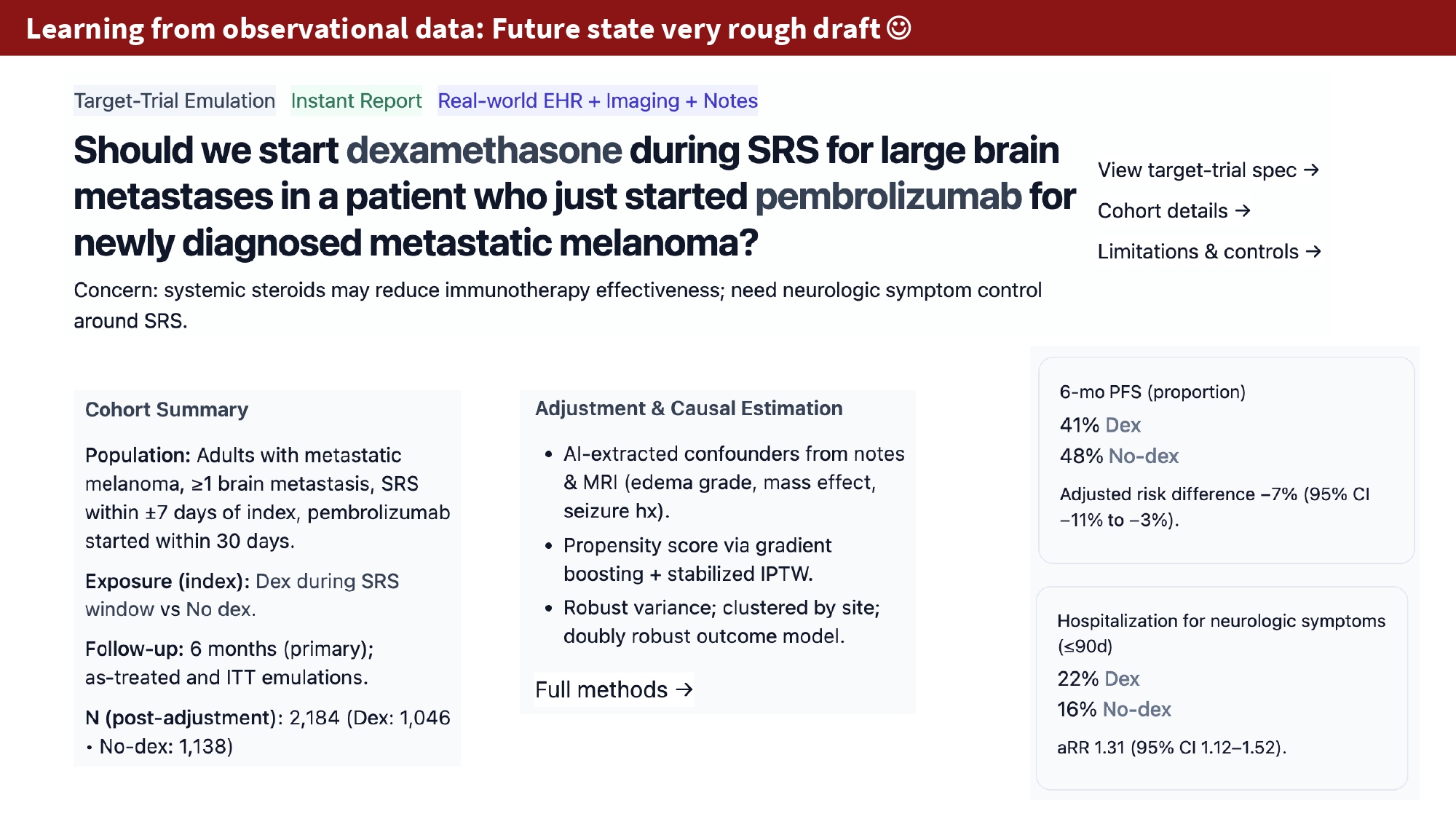This screenshot has height=819, width=1456.
Task: Click the highlighted word 'dexamethasone' in the headline
Action: [484, 150]
